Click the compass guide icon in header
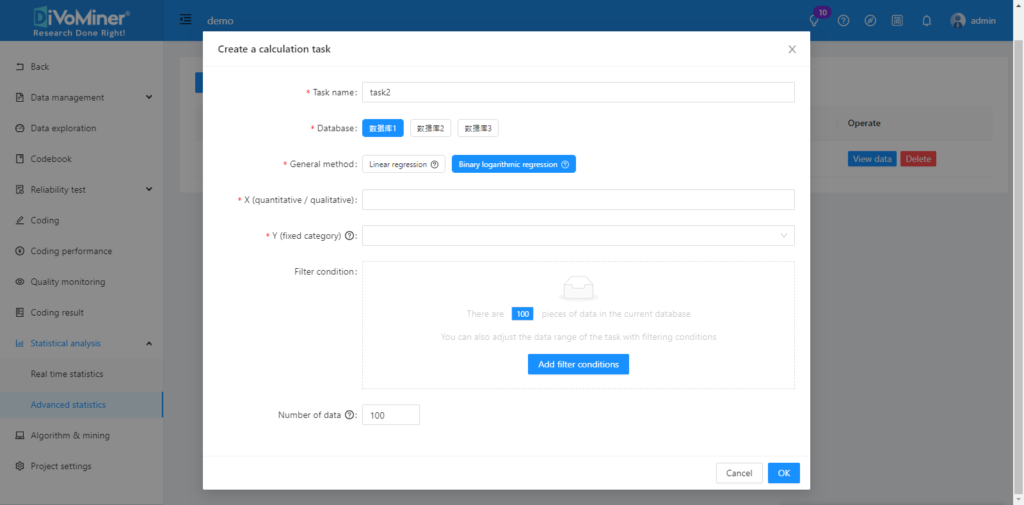 pos(871,21)
